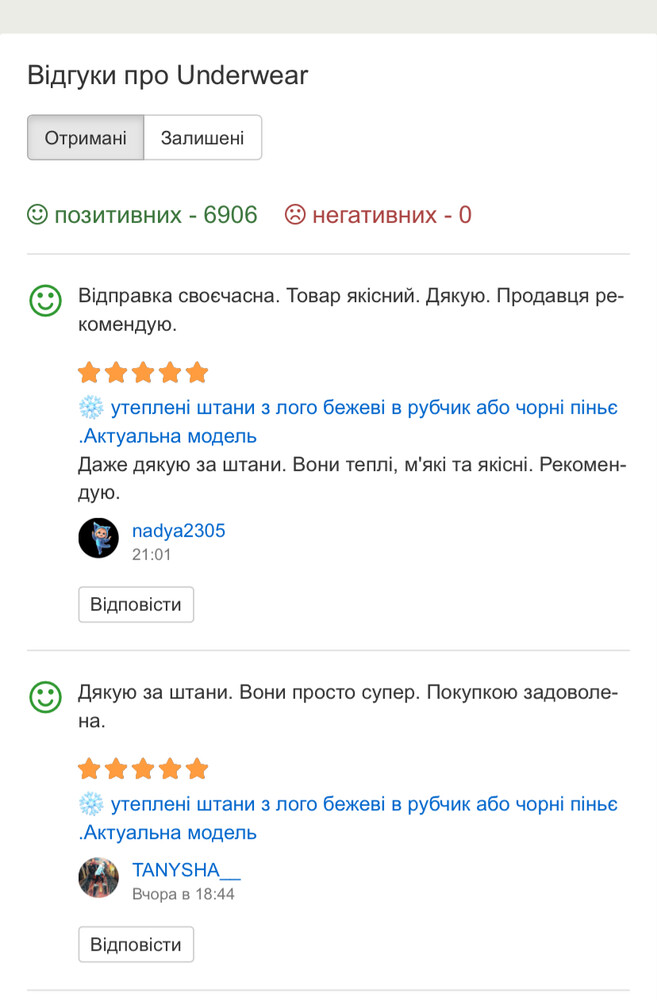Viewport: 657px width, 1000px height.
Task: Click snowflake icon in second review's product link
Action: [x=91, y=804]
